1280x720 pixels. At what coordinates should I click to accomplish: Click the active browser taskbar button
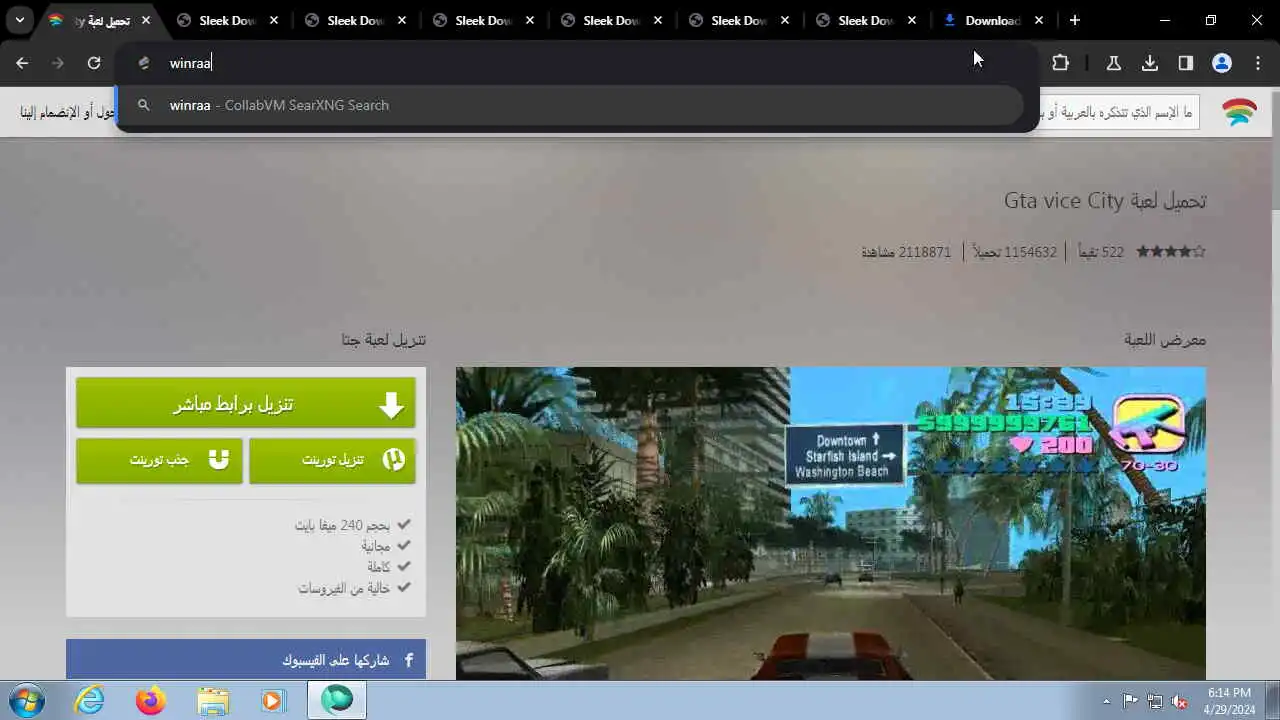click(x=337, y=701)
